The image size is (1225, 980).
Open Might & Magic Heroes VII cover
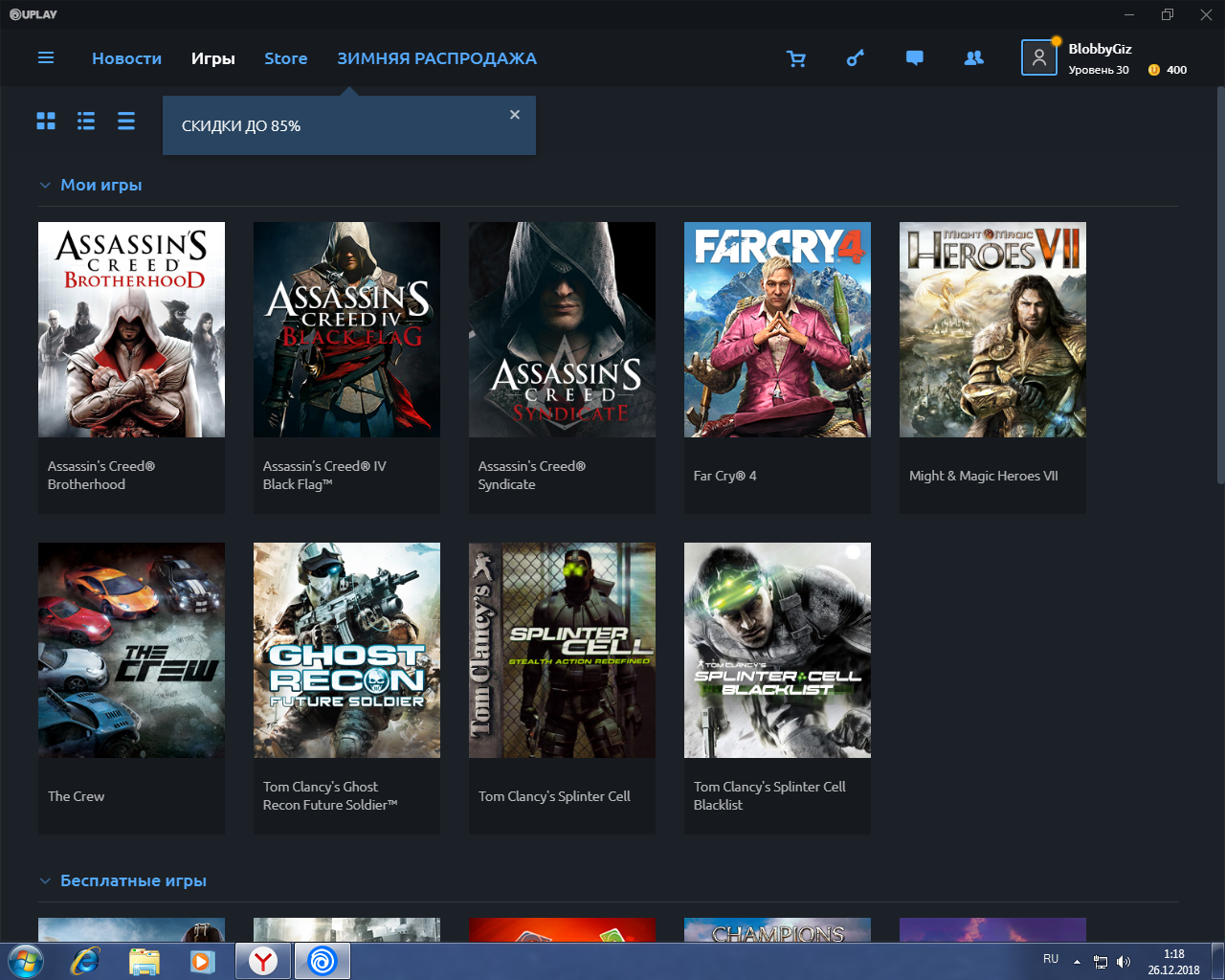point(992,329)
